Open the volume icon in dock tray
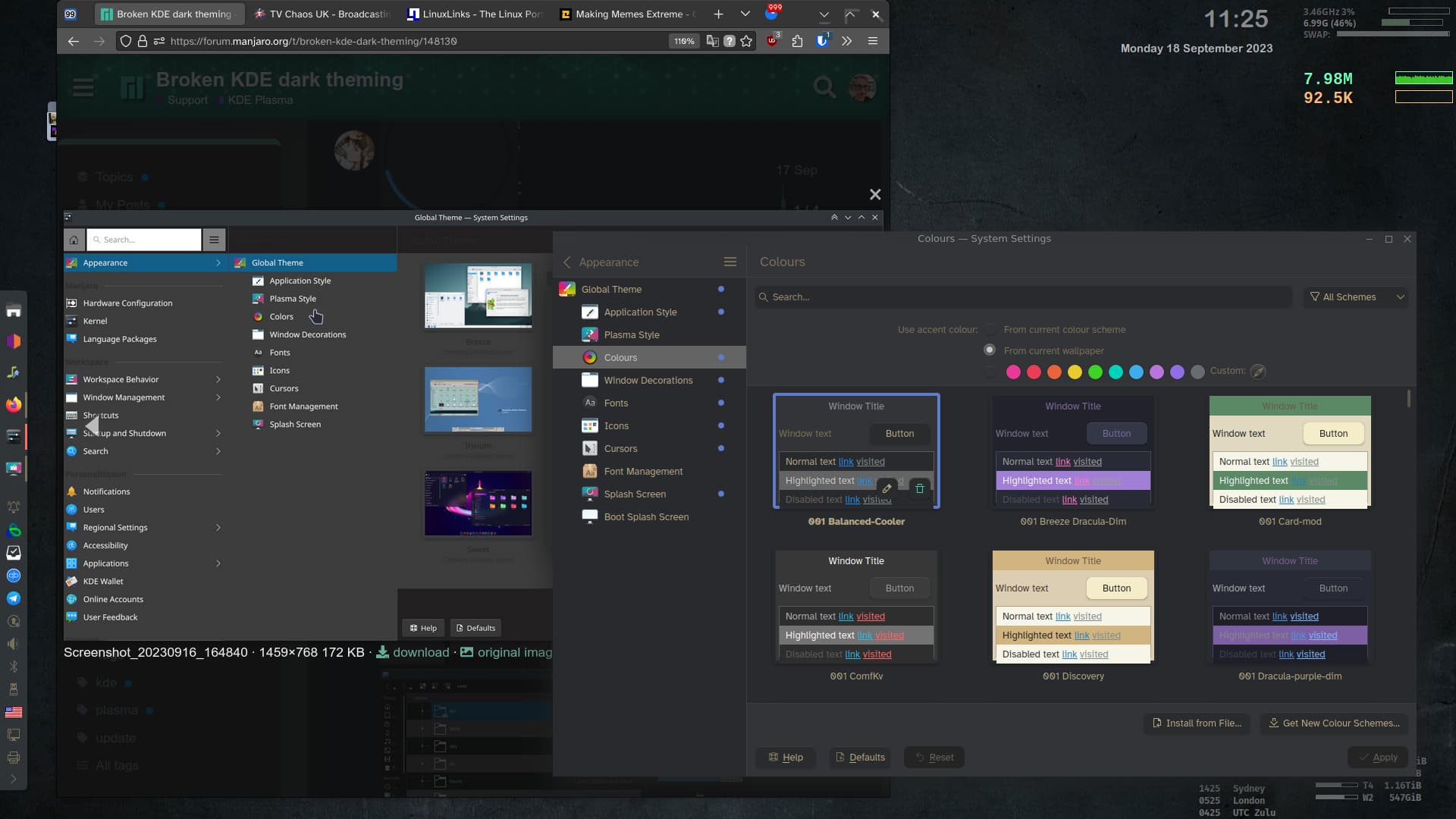 (x=14, y=644)
